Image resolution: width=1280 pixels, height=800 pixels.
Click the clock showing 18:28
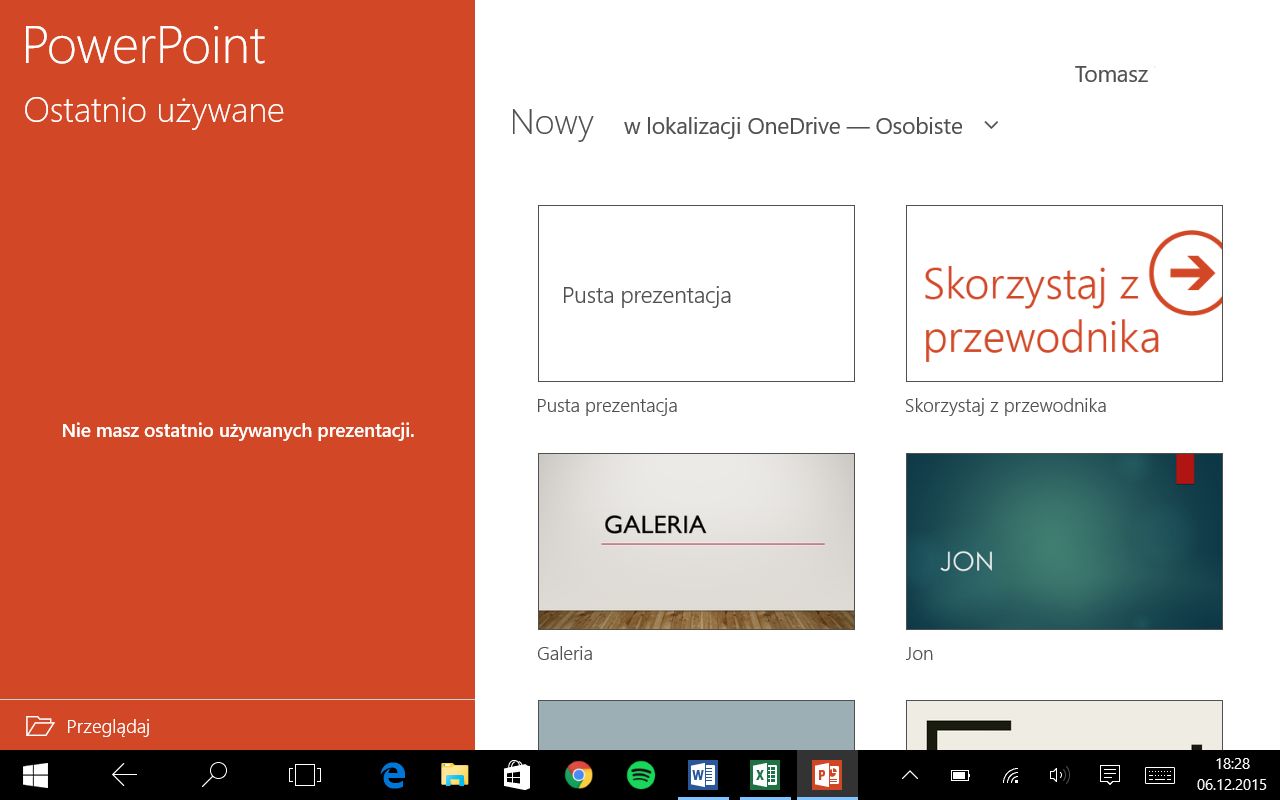[1232, 765]
